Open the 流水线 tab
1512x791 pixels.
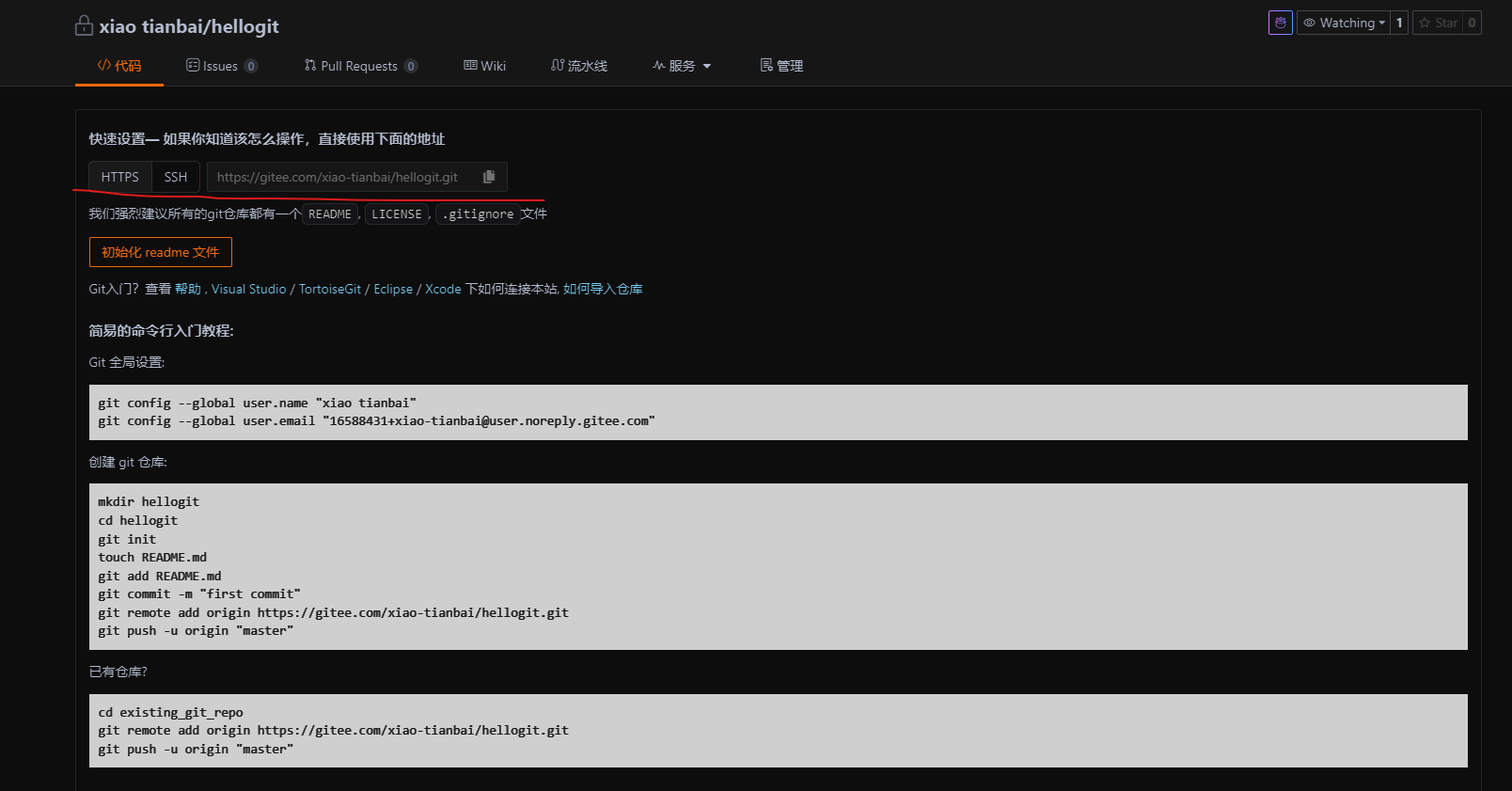pos(579,66)
